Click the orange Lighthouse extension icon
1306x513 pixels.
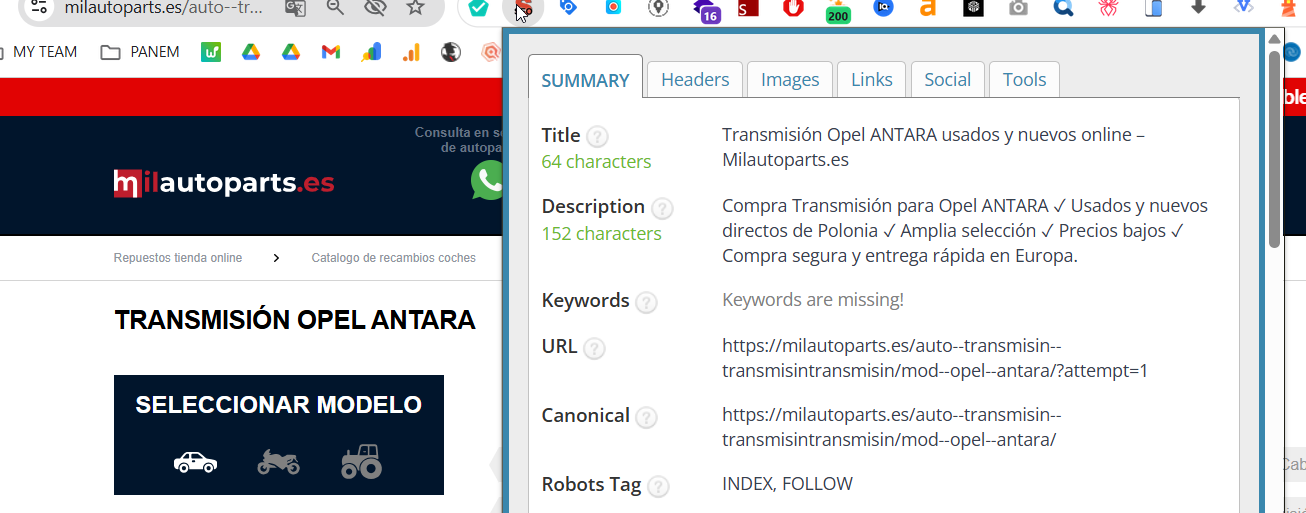coord(1287,8)
